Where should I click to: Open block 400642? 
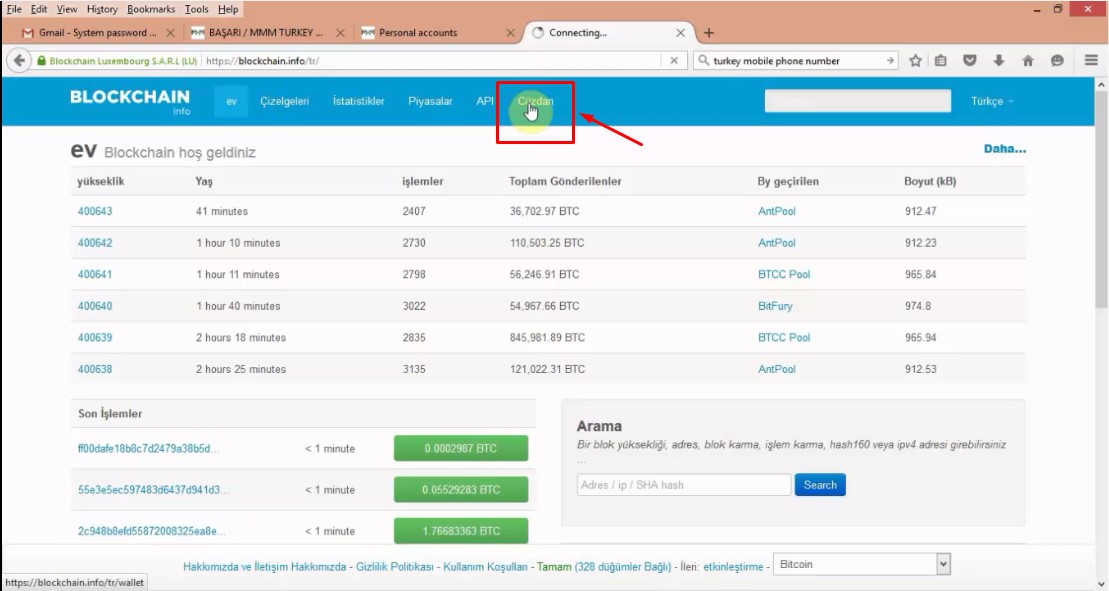coord(95,242)
